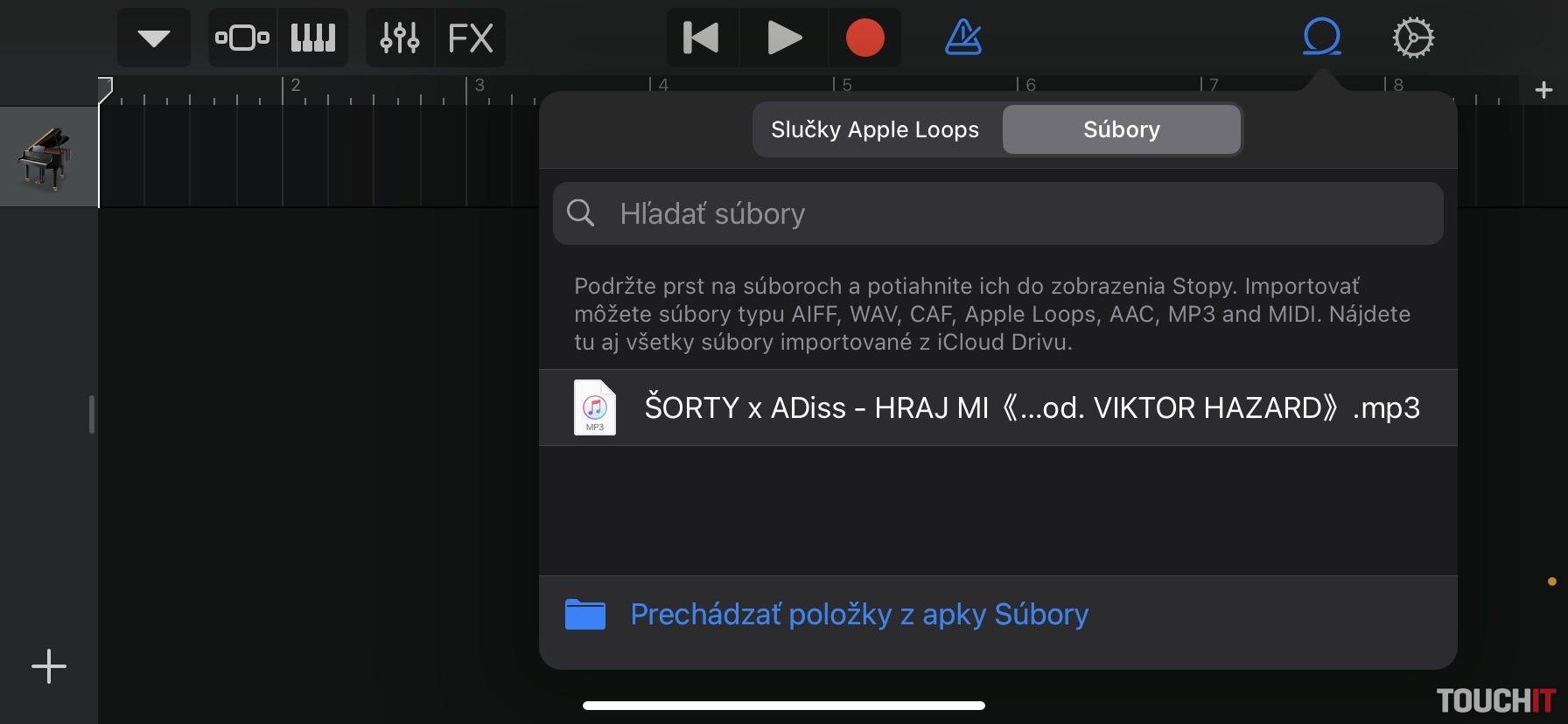Open the piano keyboard instrument view
This screenshot has height=724, width=1568.
pos(312,38)
